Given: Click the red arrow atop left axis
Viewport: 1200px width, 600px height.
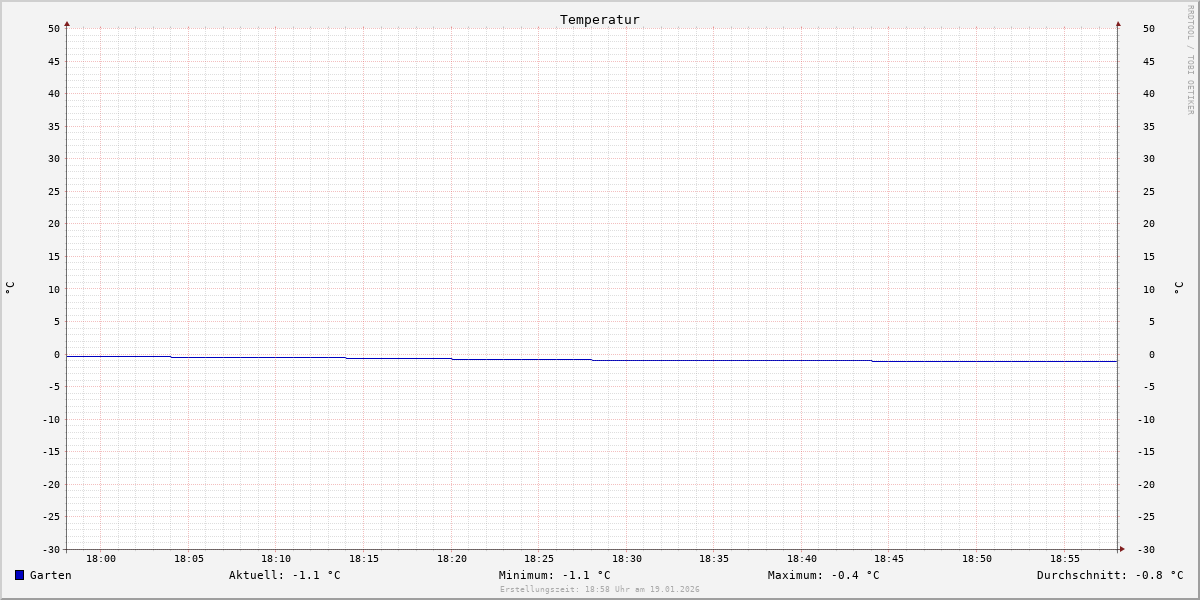Looking at the screenshot, I should [x=67, y=24].
